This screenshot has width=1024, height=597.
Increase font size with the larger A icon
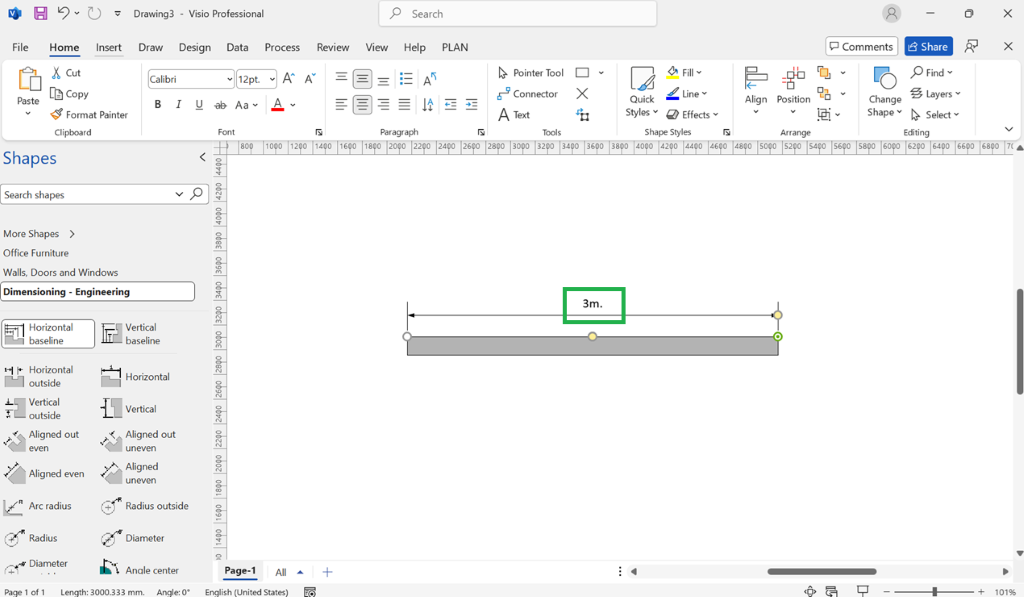[288, 78]
